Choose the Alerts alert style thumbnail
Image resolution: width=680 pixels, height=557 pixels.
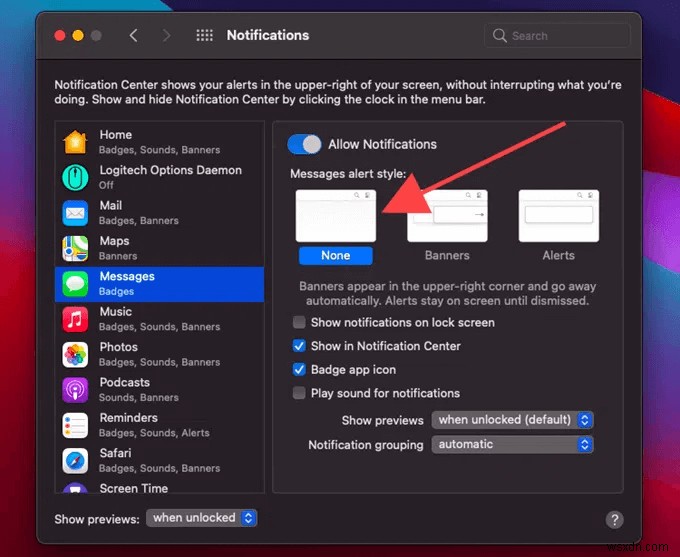click(559, 216)
